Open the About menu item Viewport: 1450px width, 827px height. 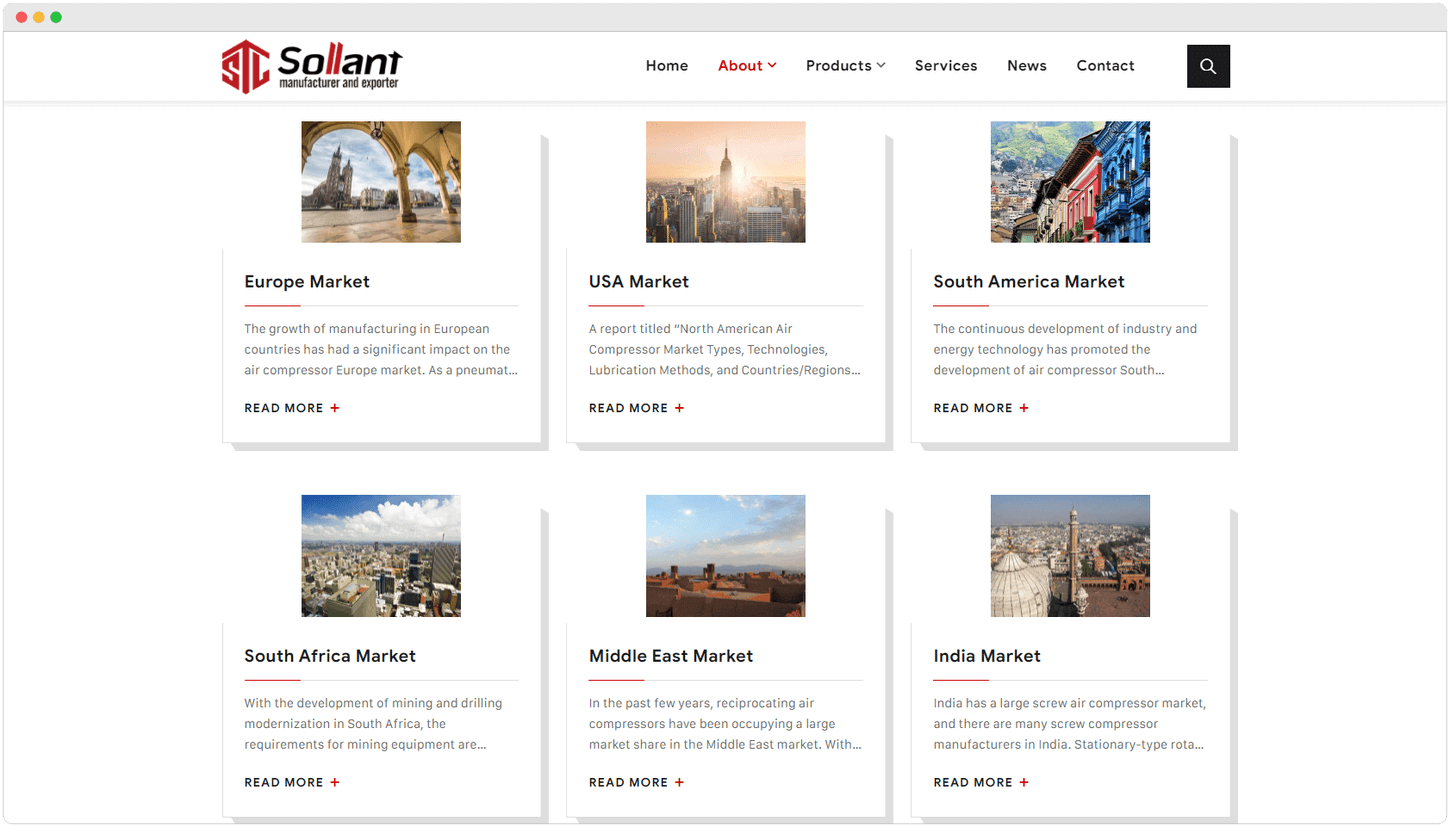click(x=740, y=66)
